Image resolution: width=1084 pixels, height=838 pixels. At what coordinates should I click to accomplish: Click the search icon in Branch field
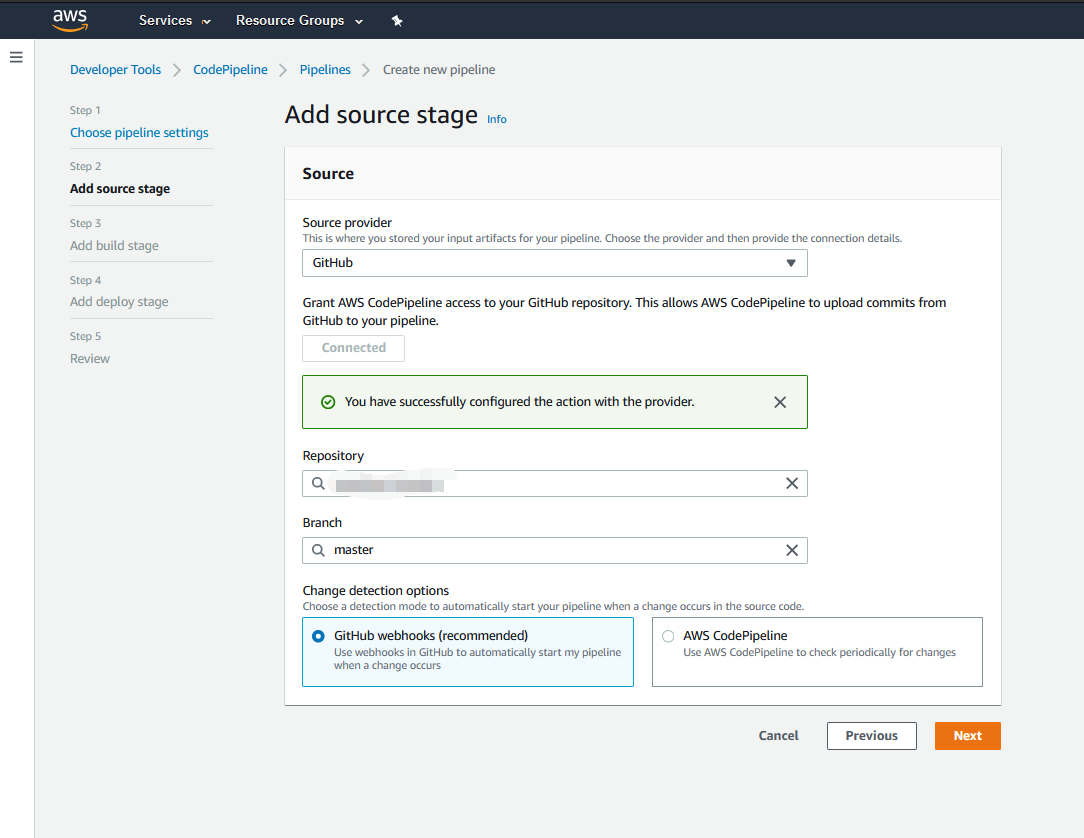(x=318, y=550)
